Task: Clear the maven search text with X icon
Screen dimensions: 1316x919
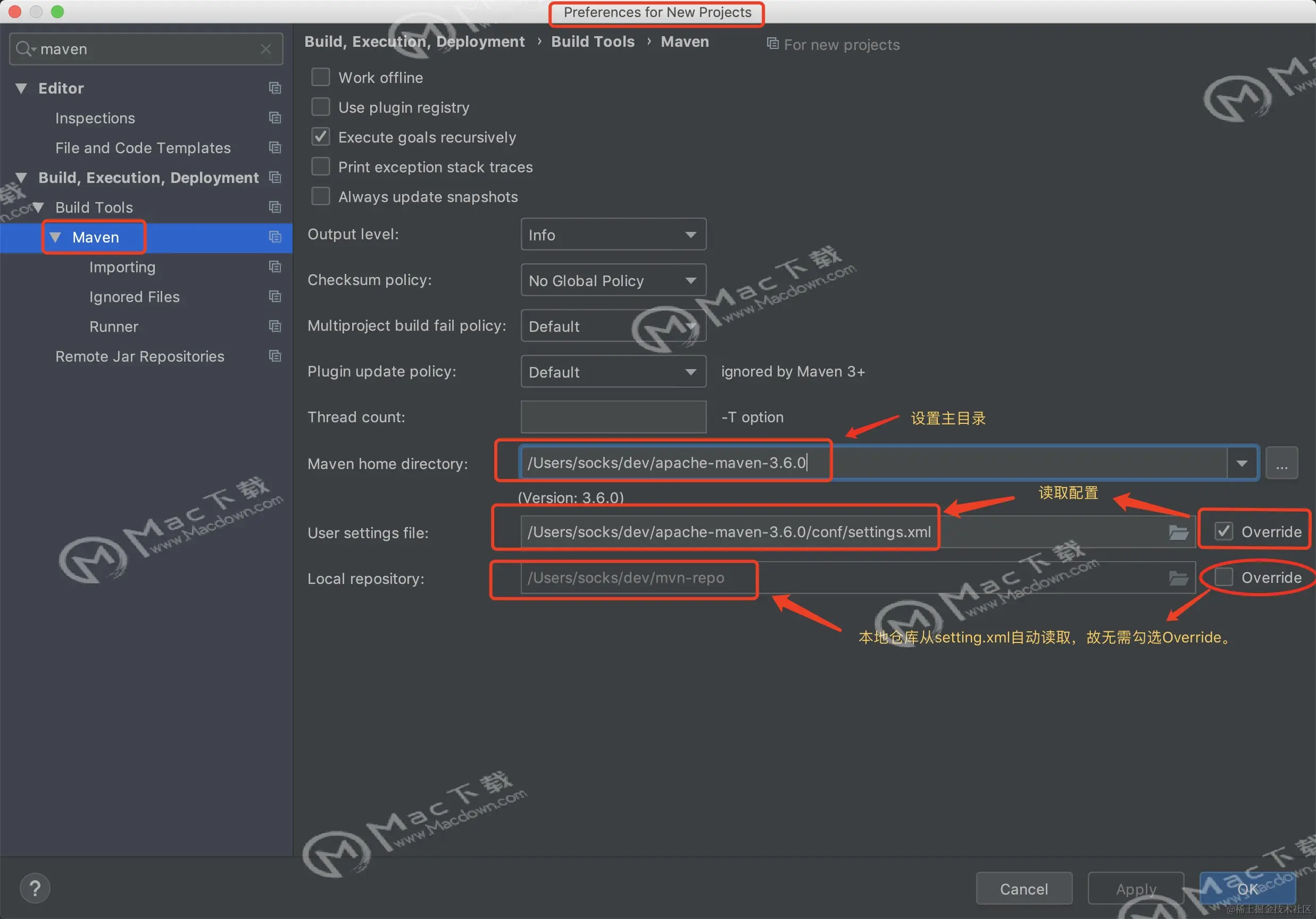Action: (265, 49)
